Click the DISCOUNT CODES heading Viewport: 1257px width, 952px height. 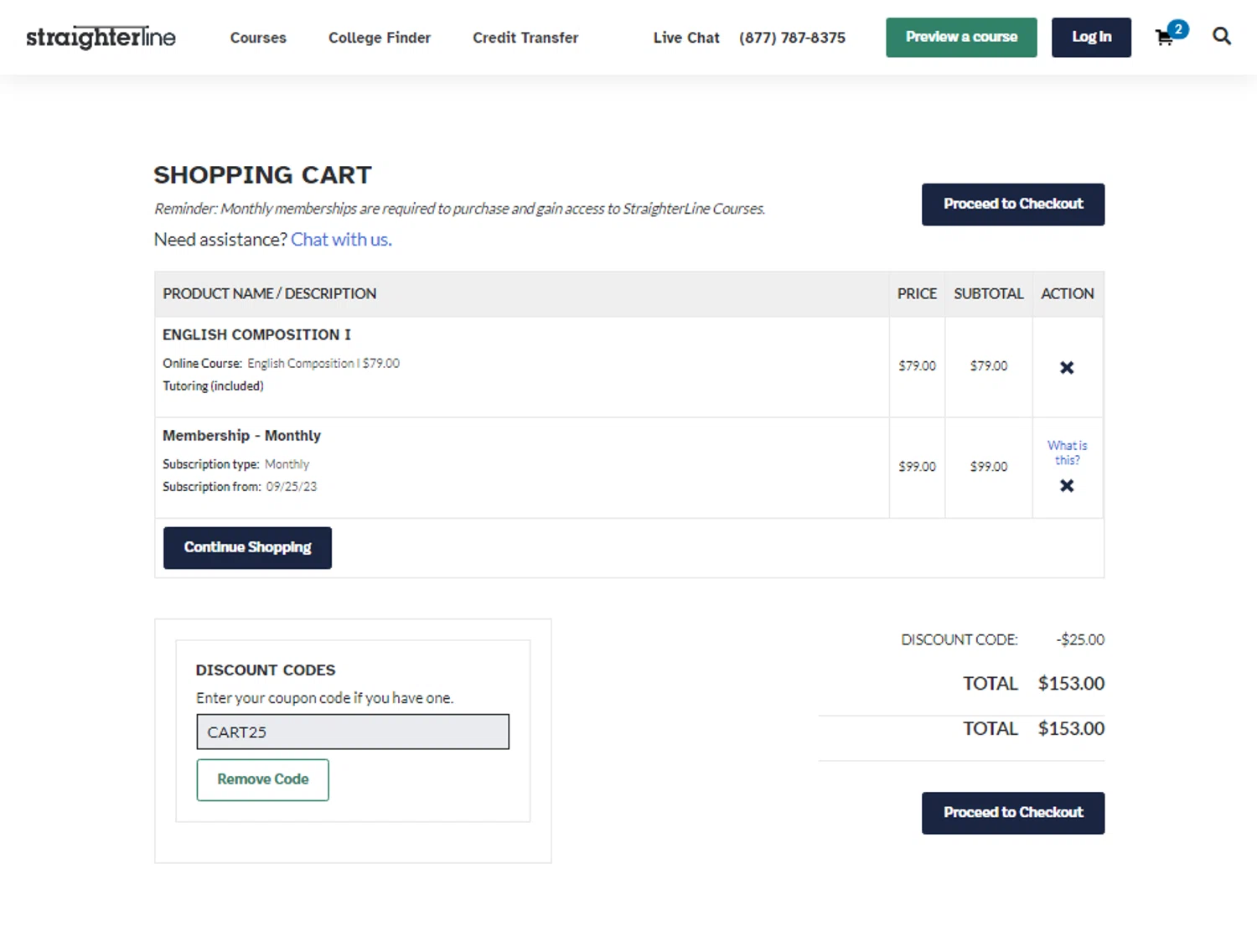[266, 670]
